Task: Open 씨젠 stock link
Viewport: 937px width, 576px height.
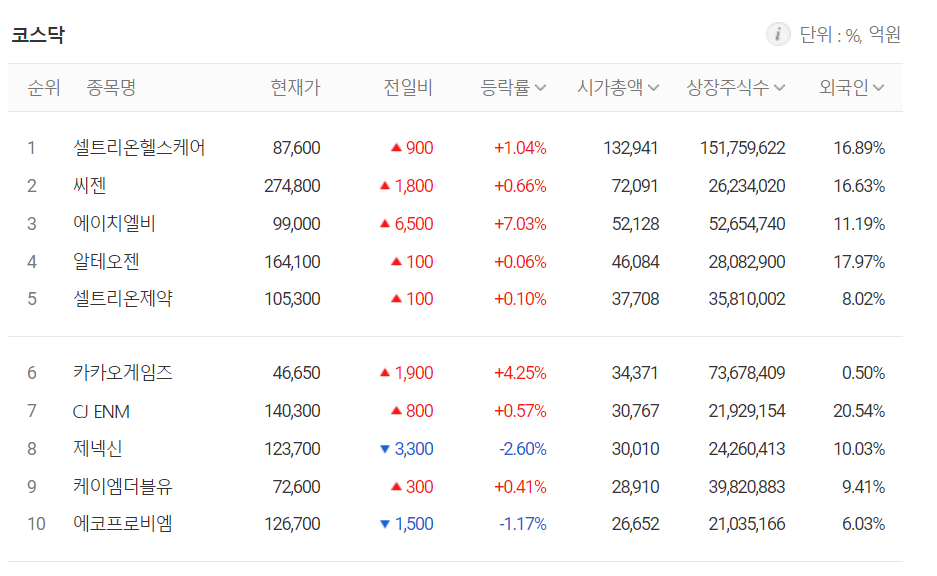Action: click(90, 186)
